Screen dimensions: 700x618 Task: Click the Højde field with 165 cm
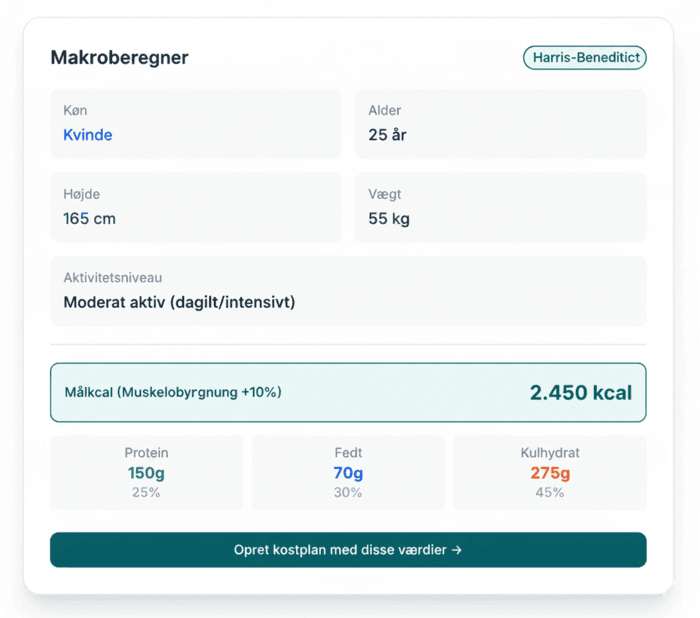point(196,207)
